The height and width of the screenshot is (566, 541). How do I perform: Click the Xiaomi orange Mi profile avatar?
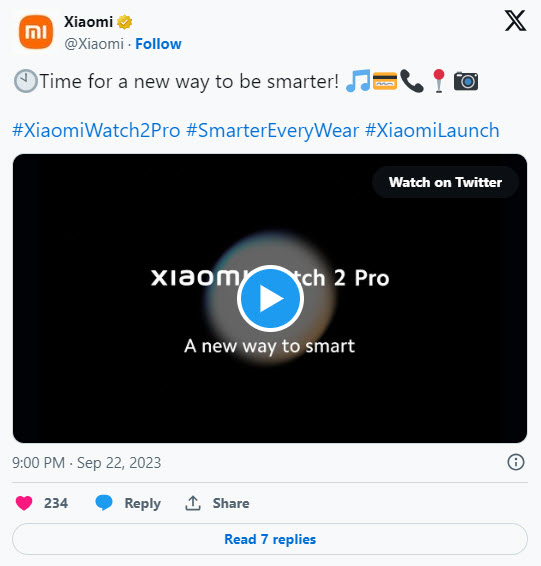(x=36, y=32)
